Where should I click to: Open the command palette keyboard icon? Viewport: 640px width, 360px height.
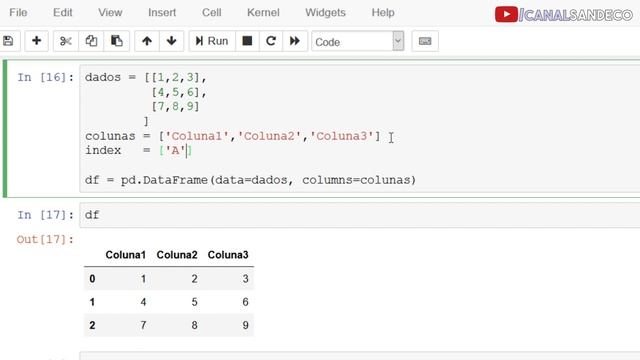pos(425,41)
